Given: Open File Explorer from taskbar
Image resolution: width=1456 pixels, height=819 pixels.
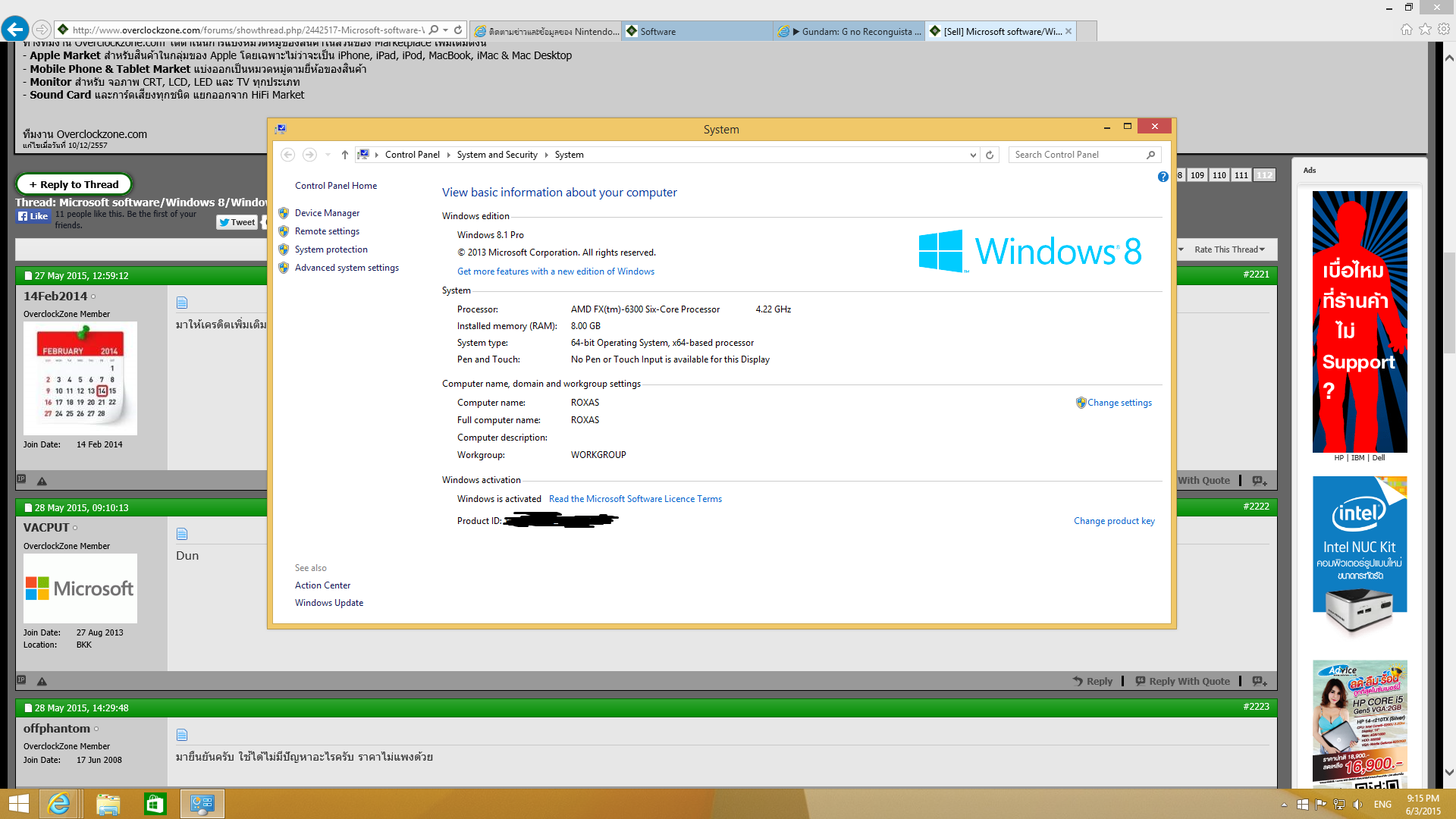Looking at the screenshot, I should point(108,804).
